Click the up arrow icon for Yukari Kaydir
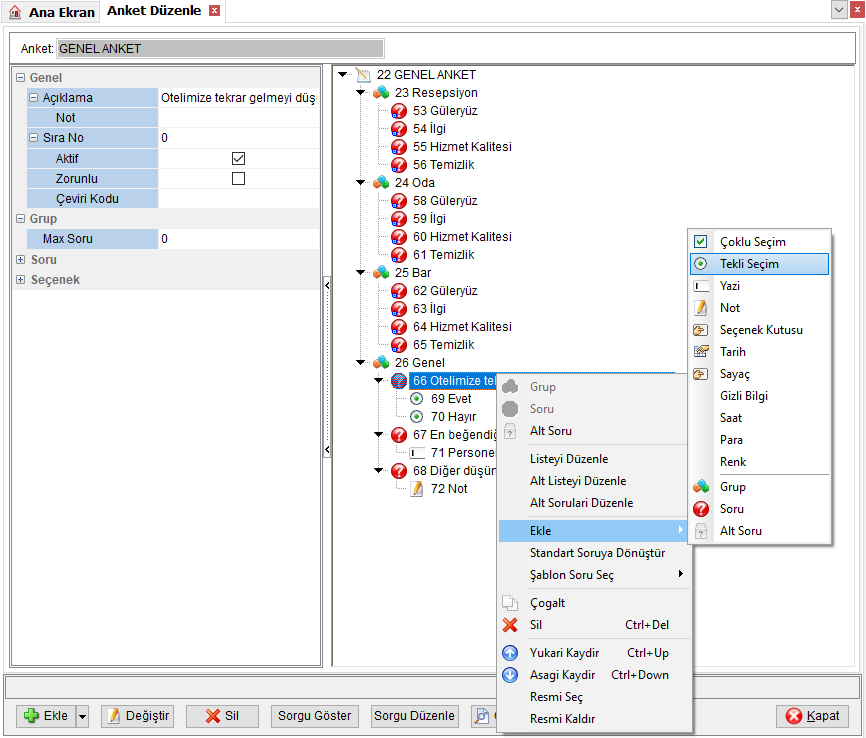This screenshot has width=866, height=738. pos(510,653)
